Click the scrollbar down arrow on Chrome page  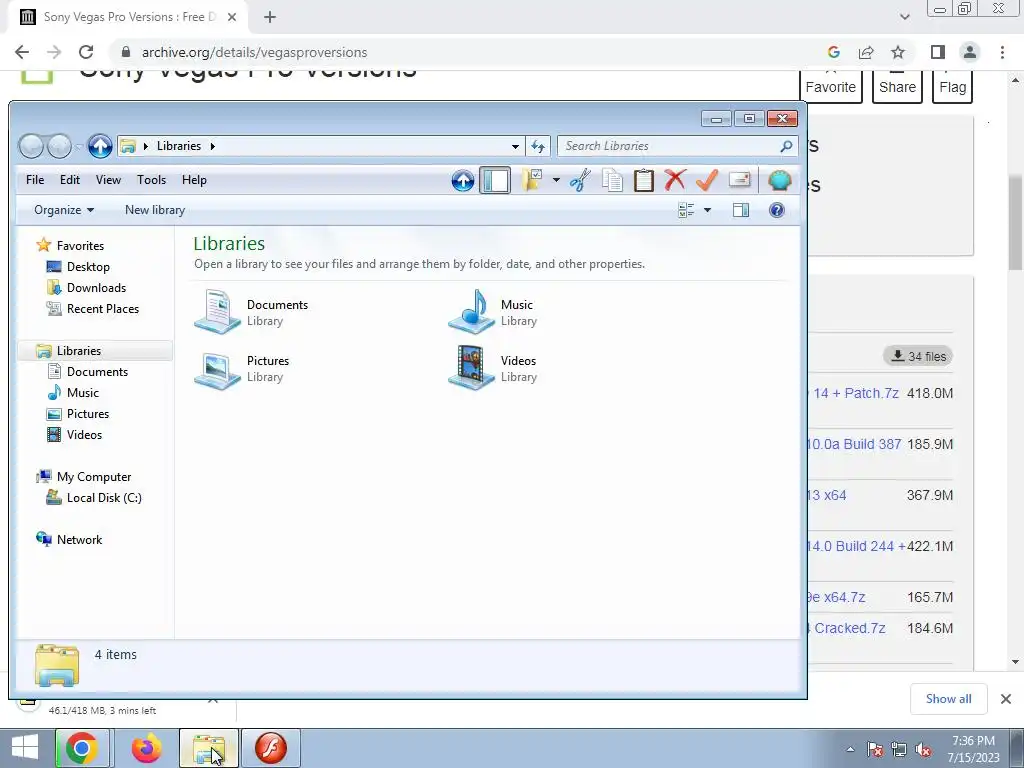point(1016,662)
